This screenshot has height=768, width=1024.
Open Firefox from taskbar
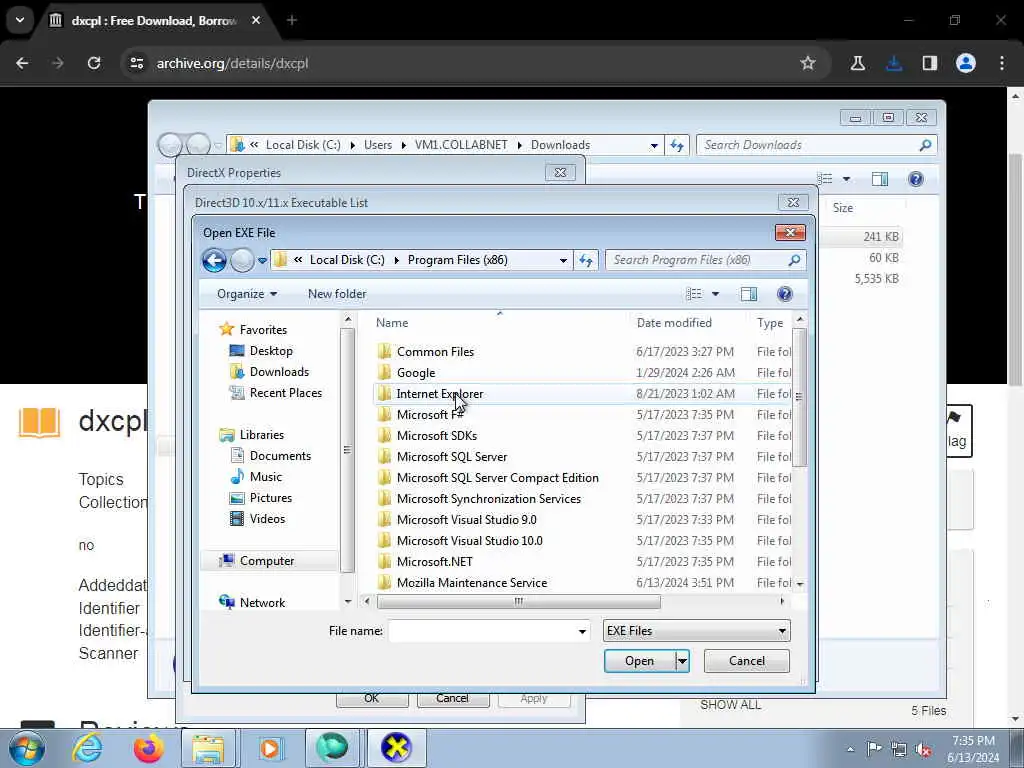coord(148,748)
